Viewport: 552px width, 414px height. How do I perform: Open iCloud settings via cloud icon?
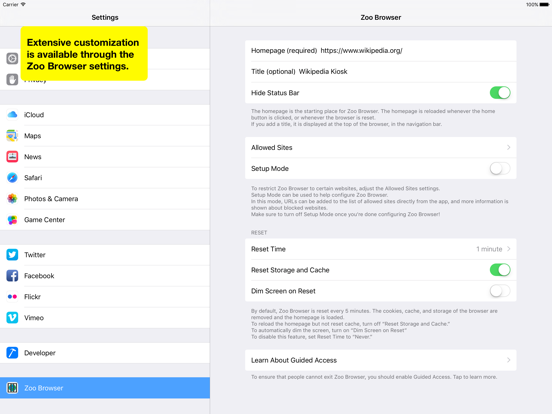point(12,115)
